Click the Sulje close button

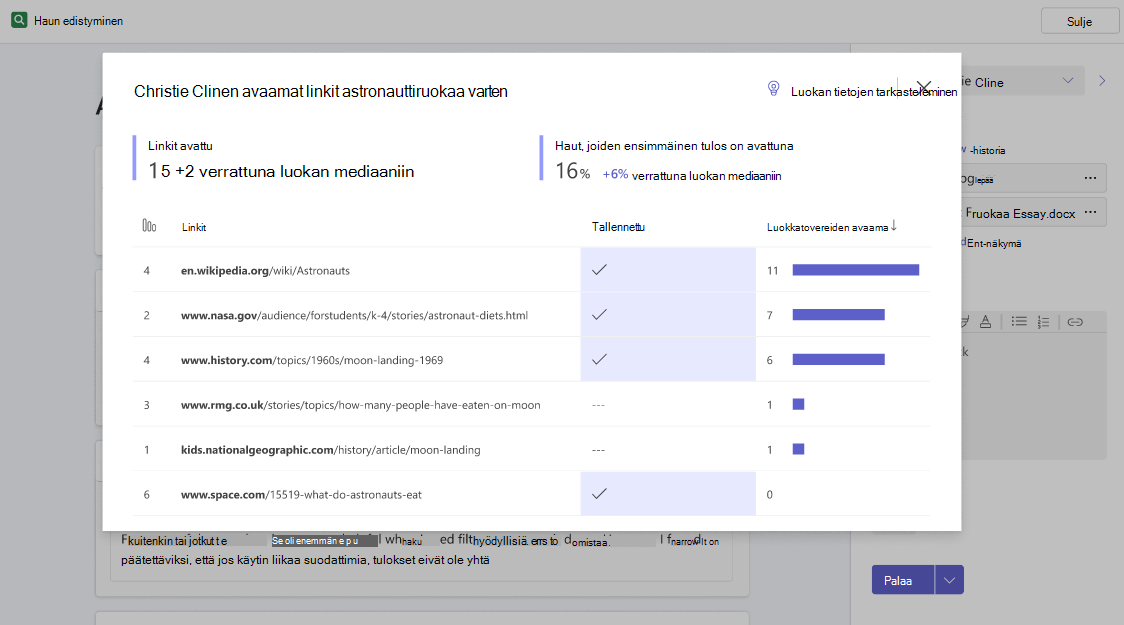pyautogui.click(x=1080, y=21)
